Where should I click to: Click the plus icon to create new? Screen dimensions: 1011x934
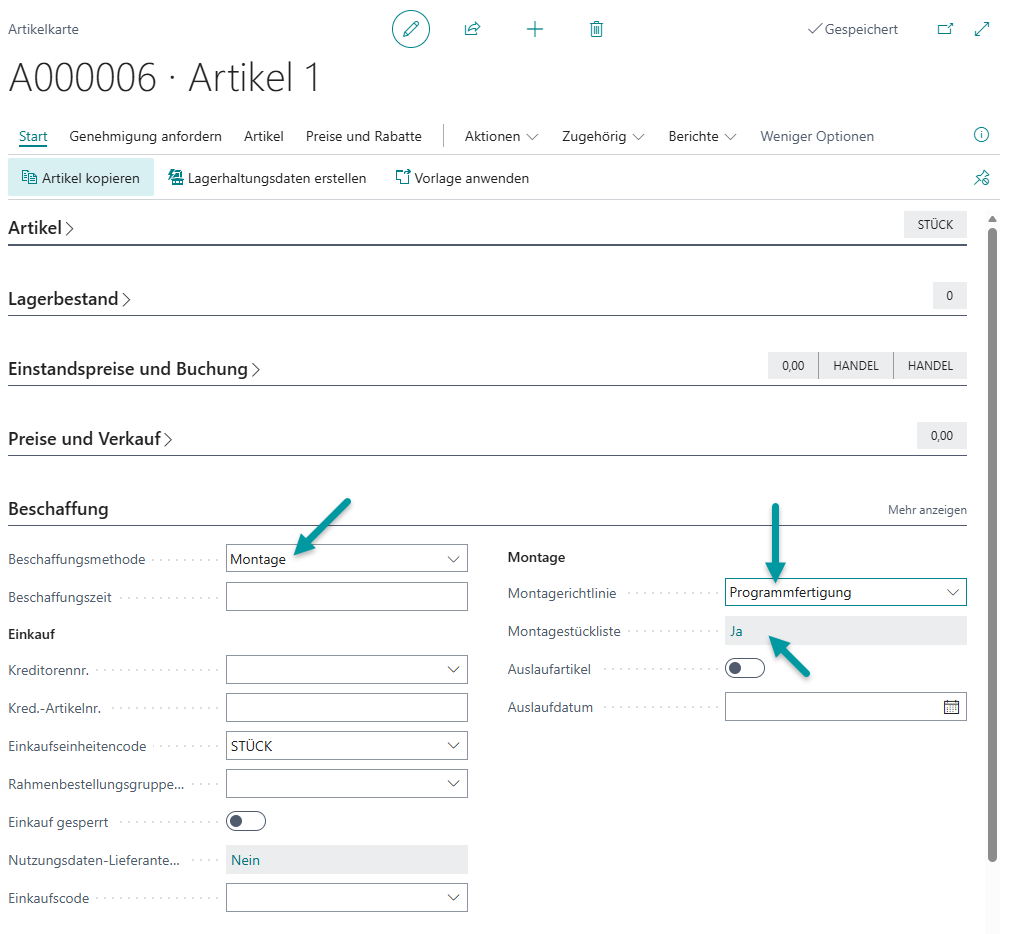(535, 29)
